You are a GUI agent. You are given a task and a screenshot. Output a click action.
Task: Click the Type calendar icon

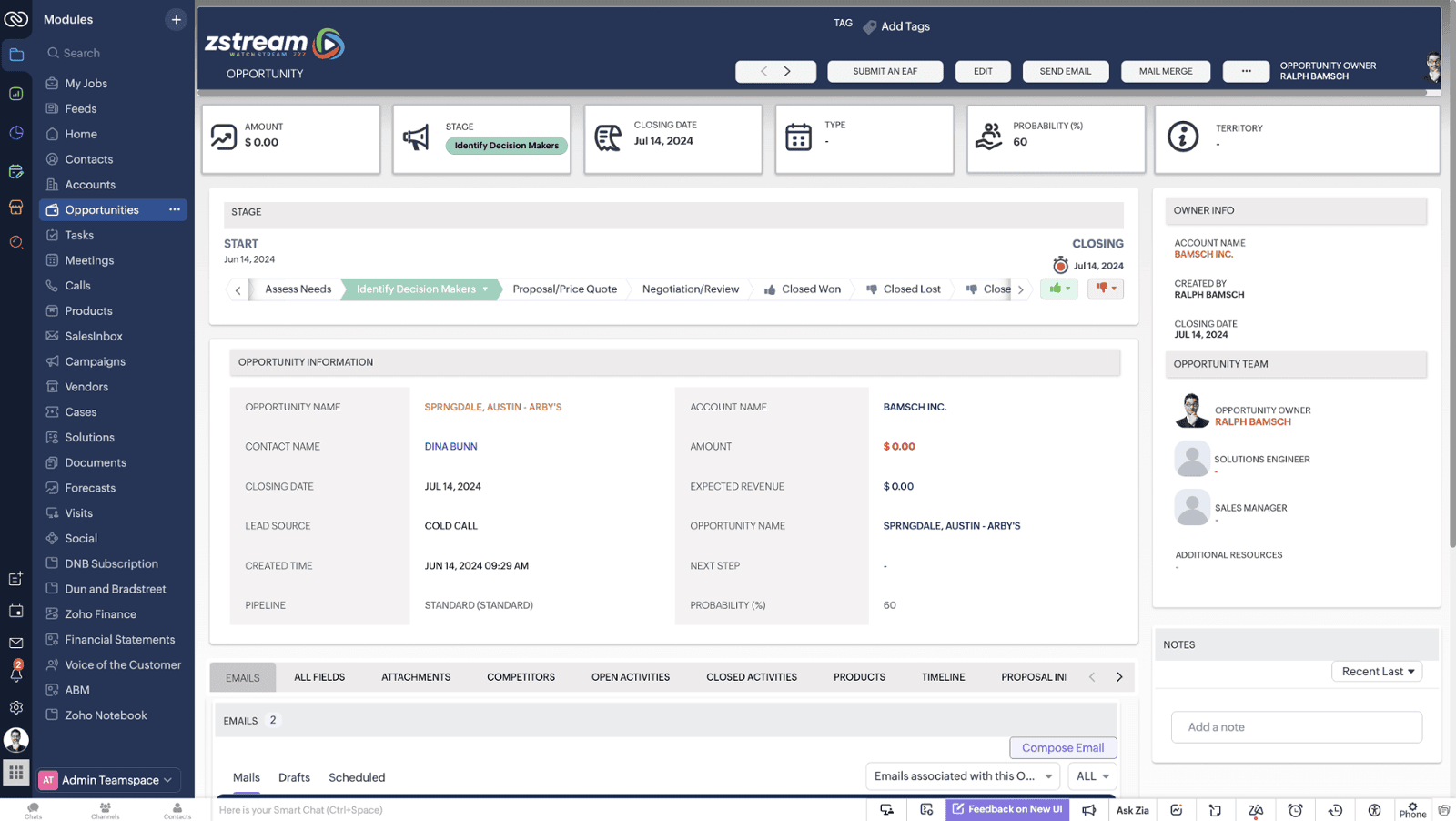coord(798,137)
